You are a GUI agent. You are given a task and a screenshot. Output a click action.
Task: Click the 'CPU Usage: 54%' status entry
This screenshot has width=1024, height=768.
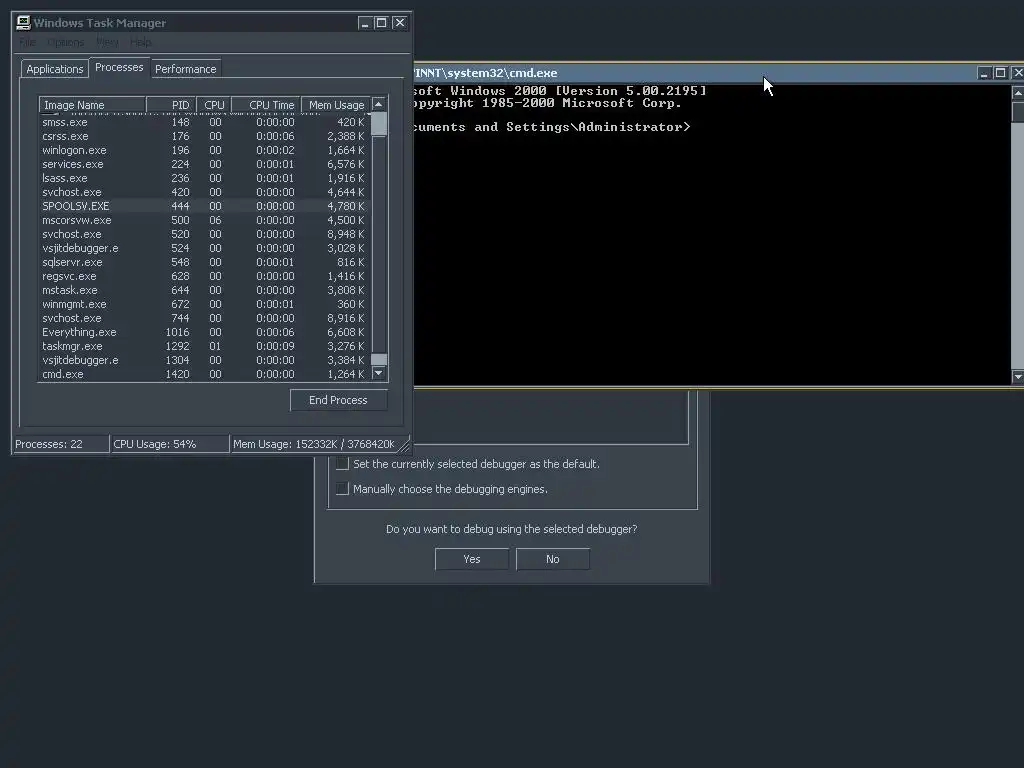170,444
